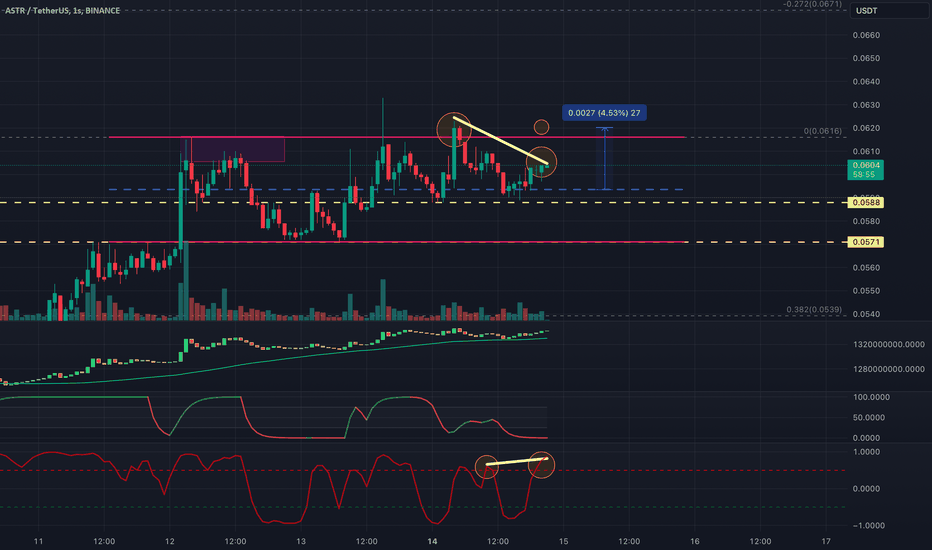Select the blue measurement arrow drawing
This screenshot has height=550, width=932.
[604, 159]
